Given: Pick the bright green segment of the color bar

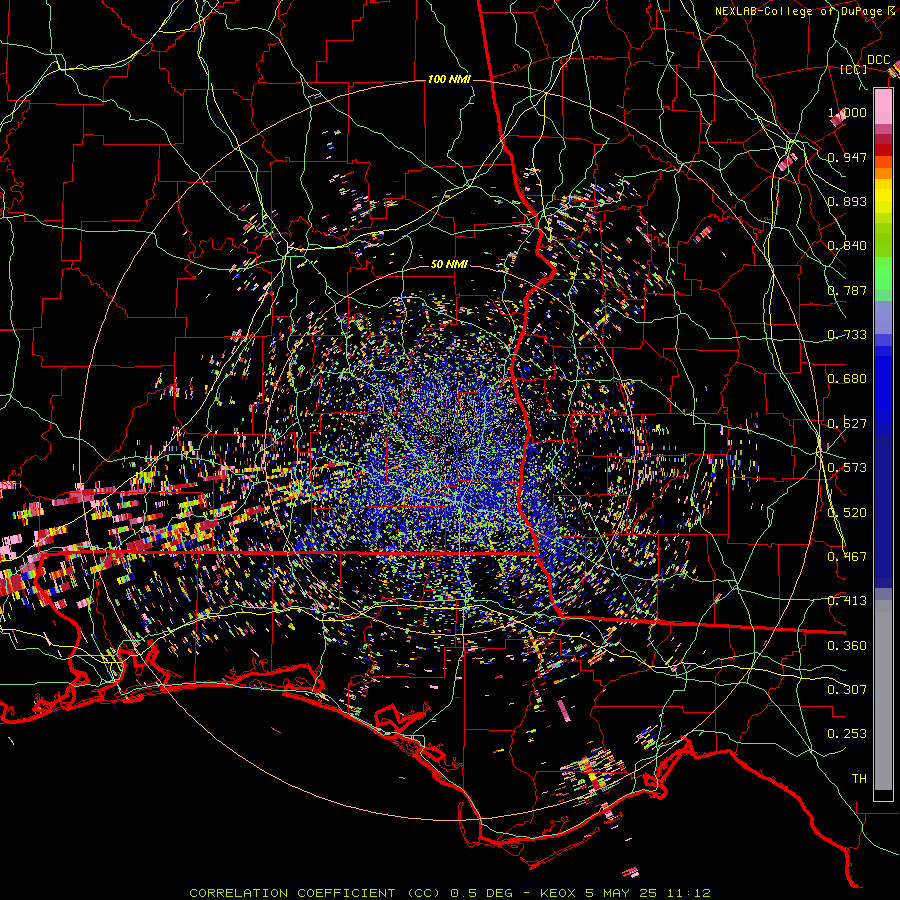Looking at the screenshot, I should click(883, 273).
